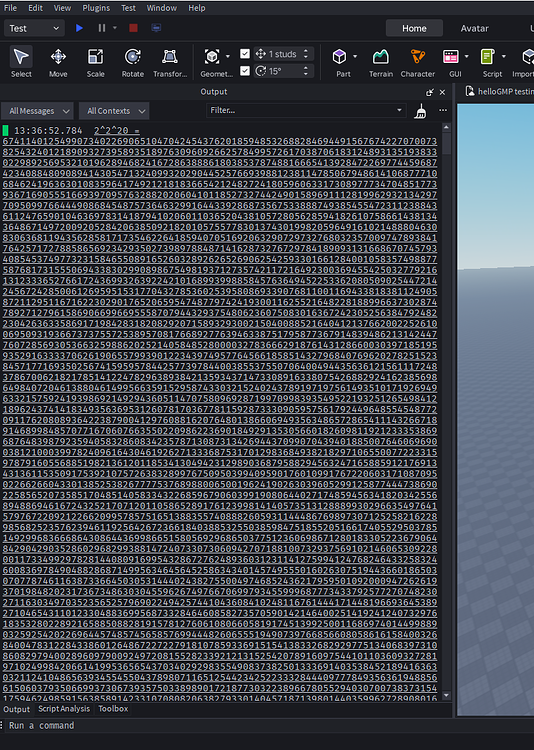534x750 pixels.
Task: Click the Output vertical scrollbar thumb
Action: coord(446,143)
